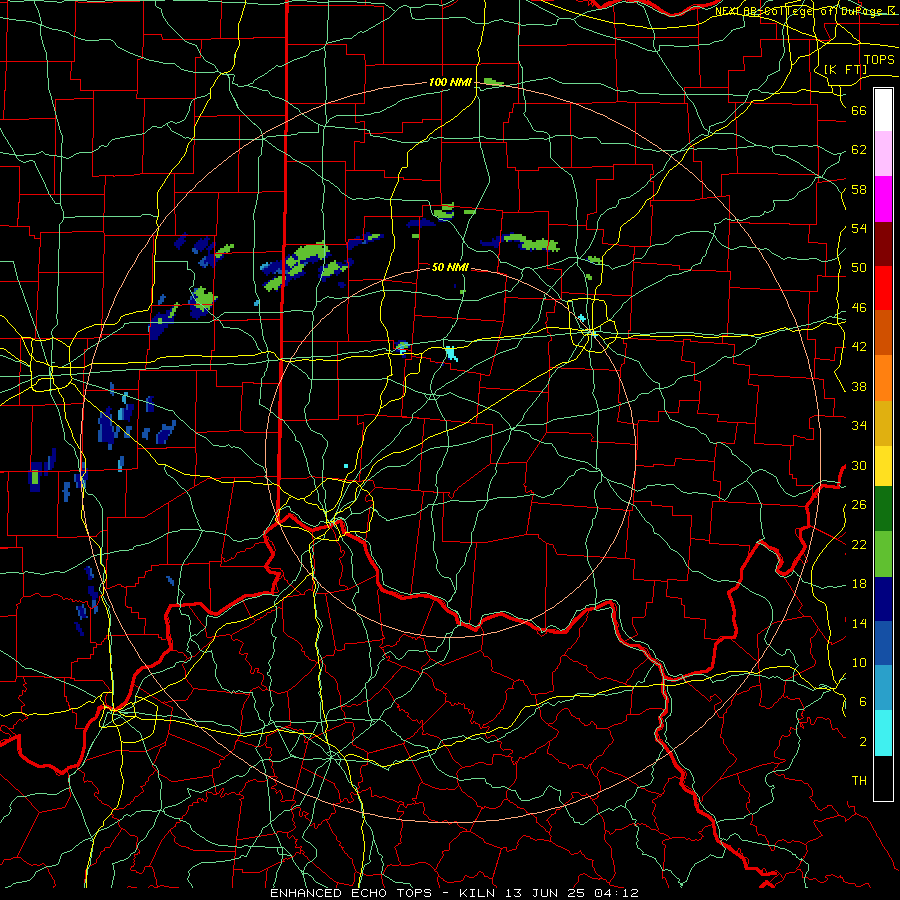
Task: Click the "TOPS" legend title
Action: coord(879,60)
